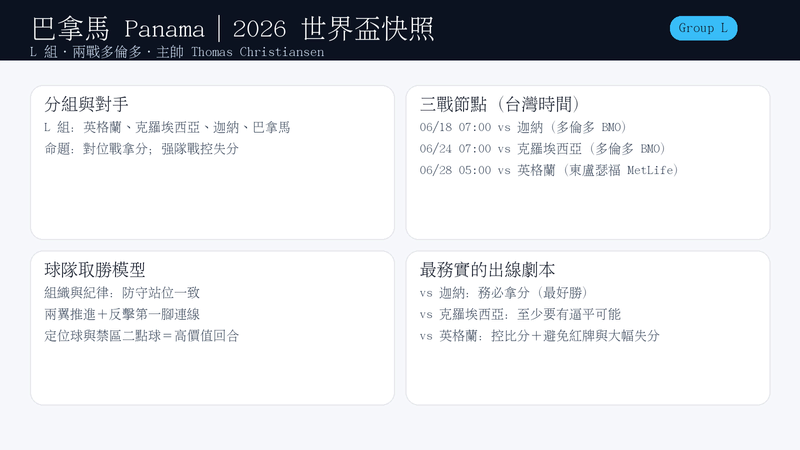Click the 分組與對手 card heading
This screenshot has width=800, height=450.
(x=86, y=104)
